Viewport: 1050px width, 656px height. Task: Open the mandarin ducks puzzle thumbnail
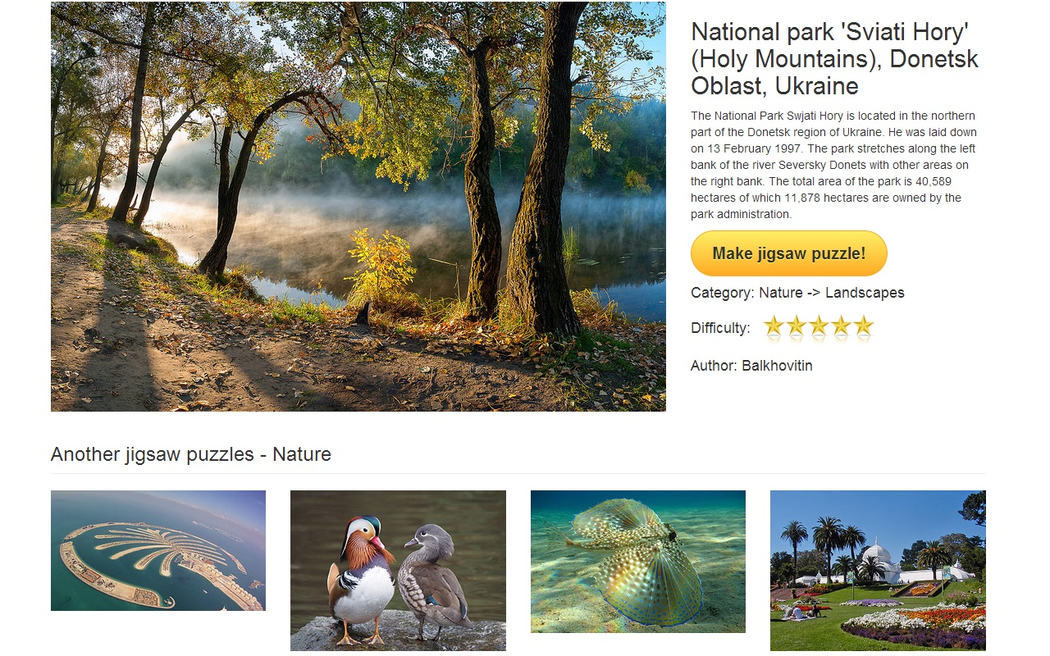click(x=398, y=570)
